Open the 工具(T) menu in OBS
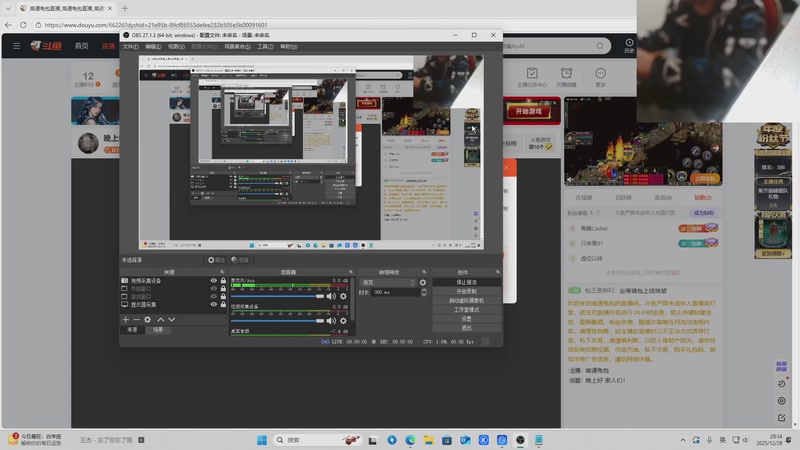The height and width of the screenshot is (450, 800). click(265, 46)
